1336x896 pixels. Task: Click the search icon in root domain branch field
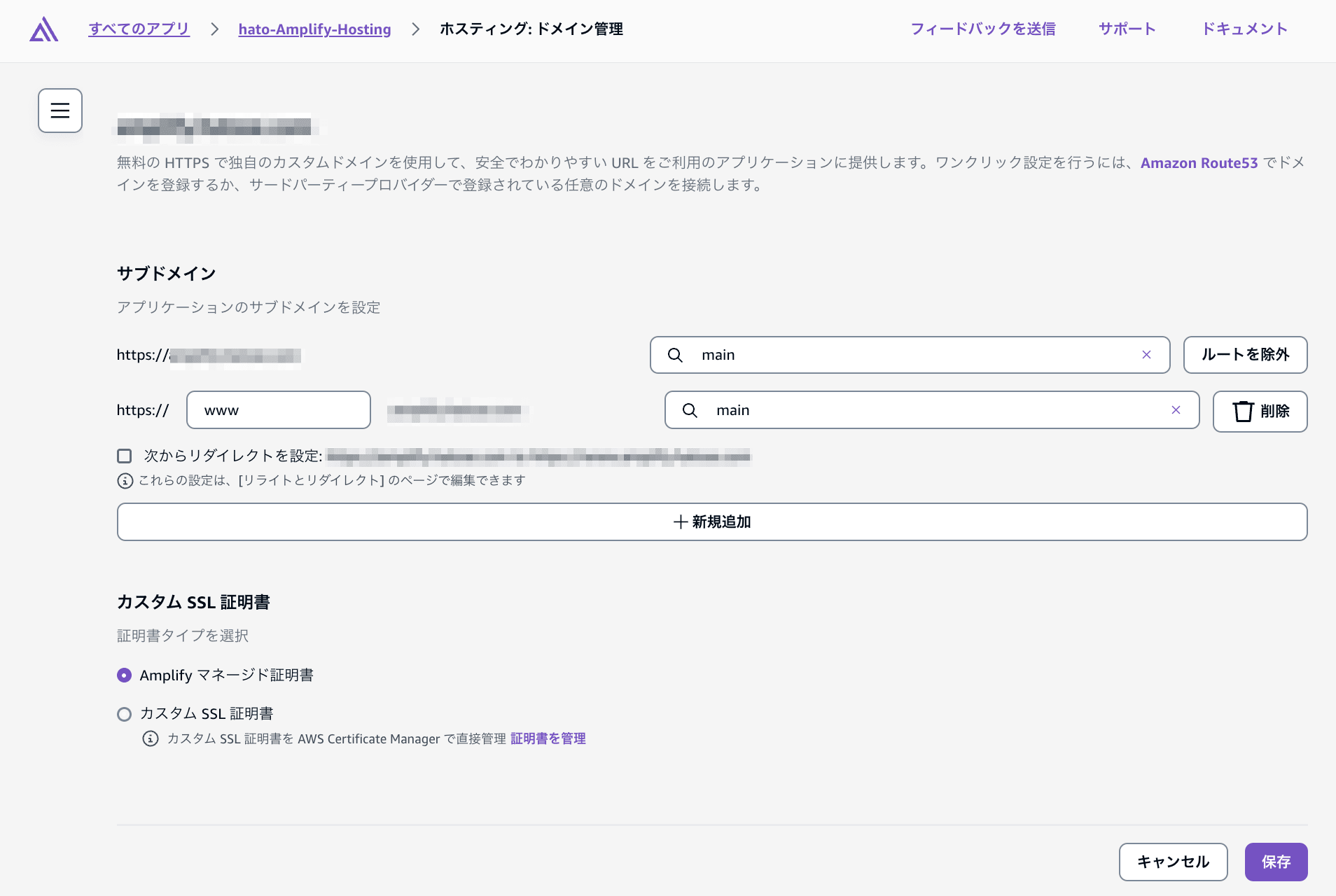pos(675,355)
